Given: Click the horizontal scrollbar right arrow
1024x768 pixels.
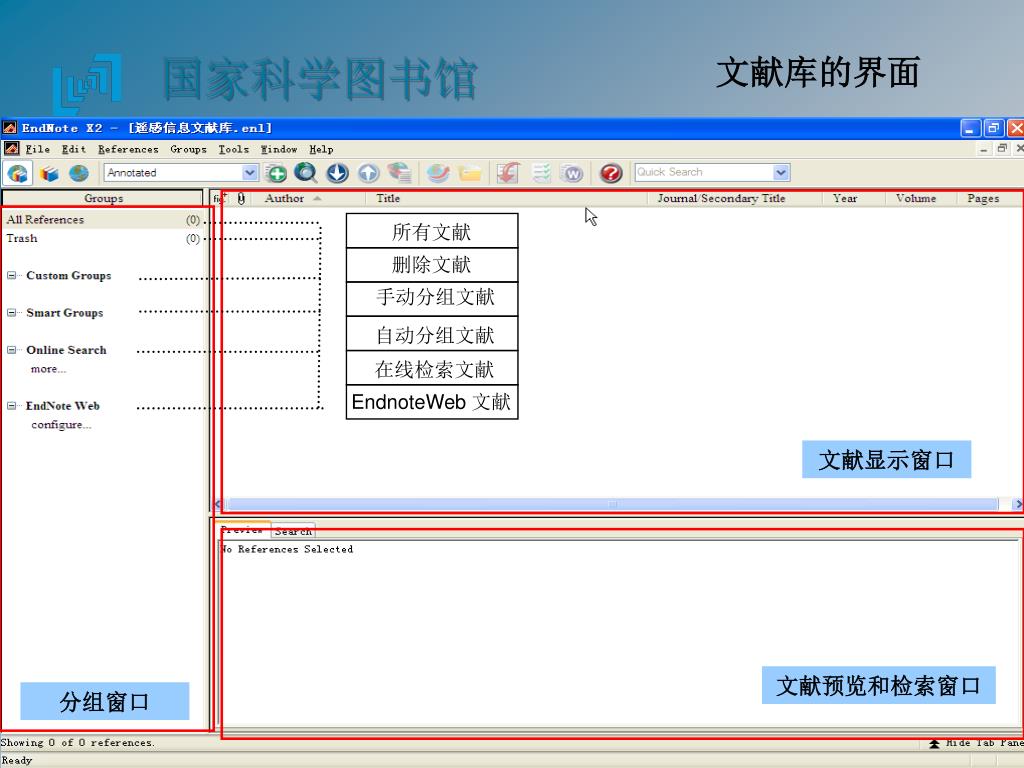Looking at the screenshot, I should 1017,504.
